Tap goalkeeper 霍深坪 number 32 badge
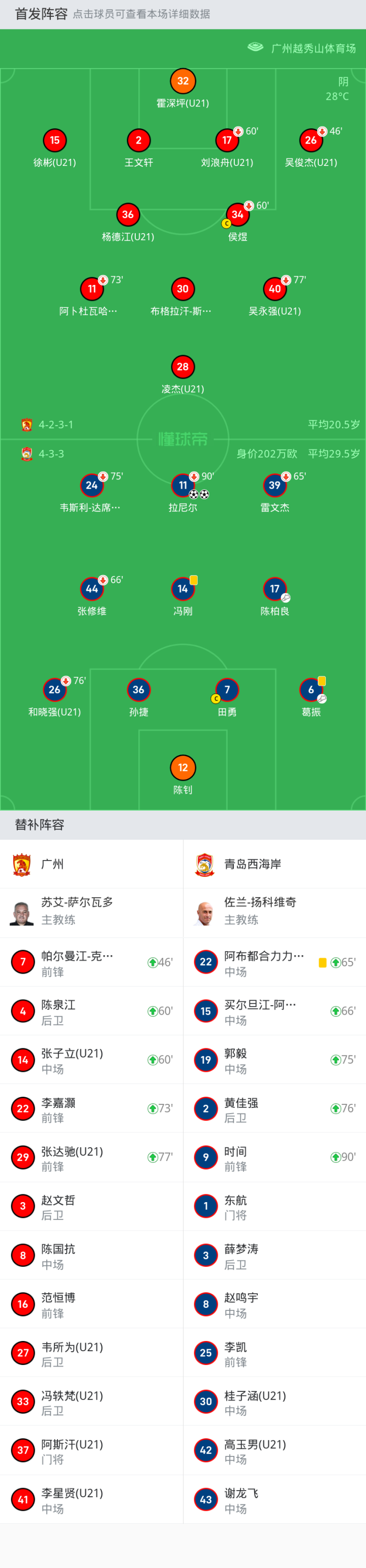This screenshot has width=366, height=1568. coord(183,81)
